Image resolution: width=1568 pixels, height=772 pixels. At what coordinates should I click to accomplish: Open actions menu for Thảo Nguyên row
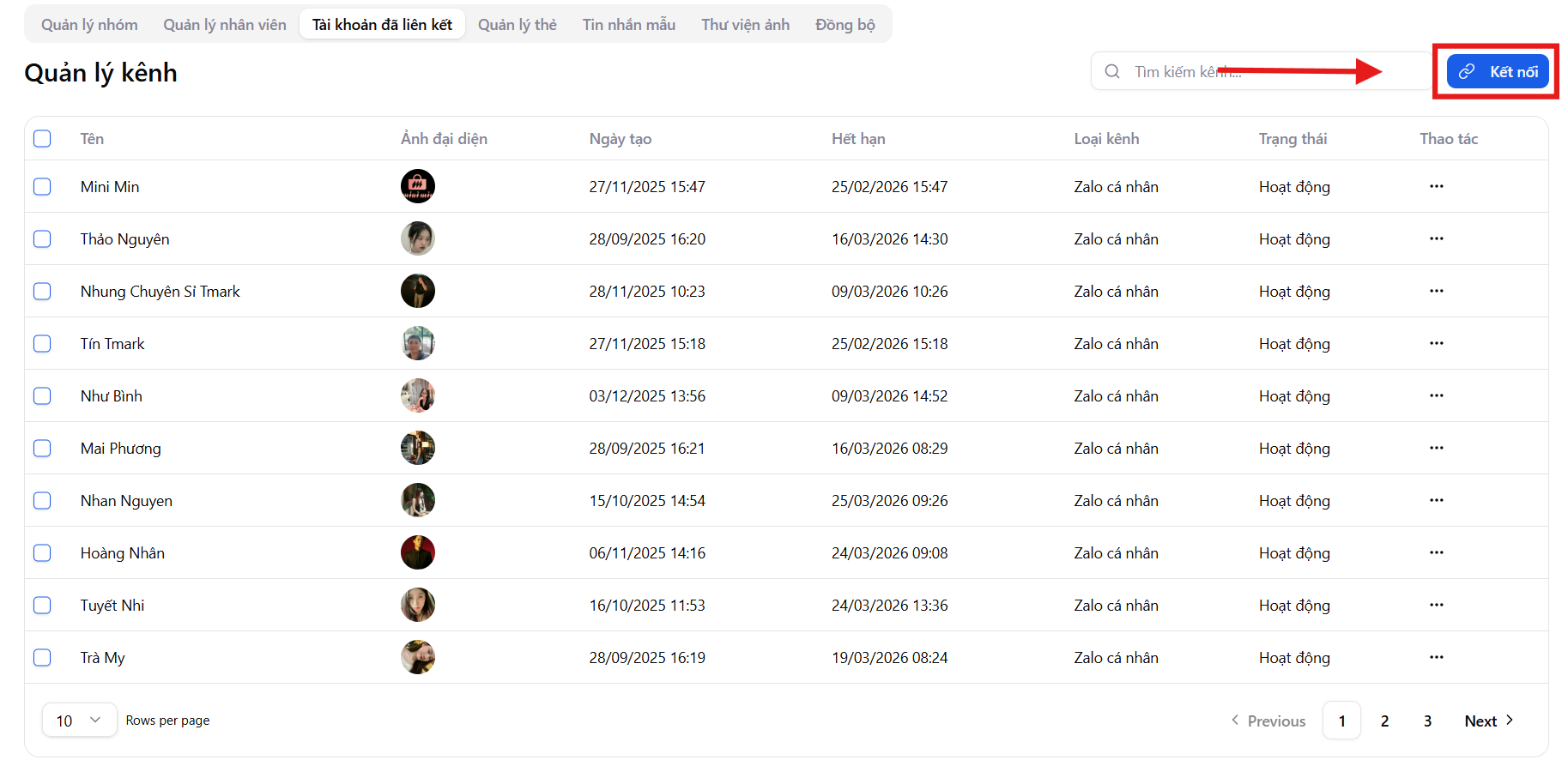pos(1436,238)
